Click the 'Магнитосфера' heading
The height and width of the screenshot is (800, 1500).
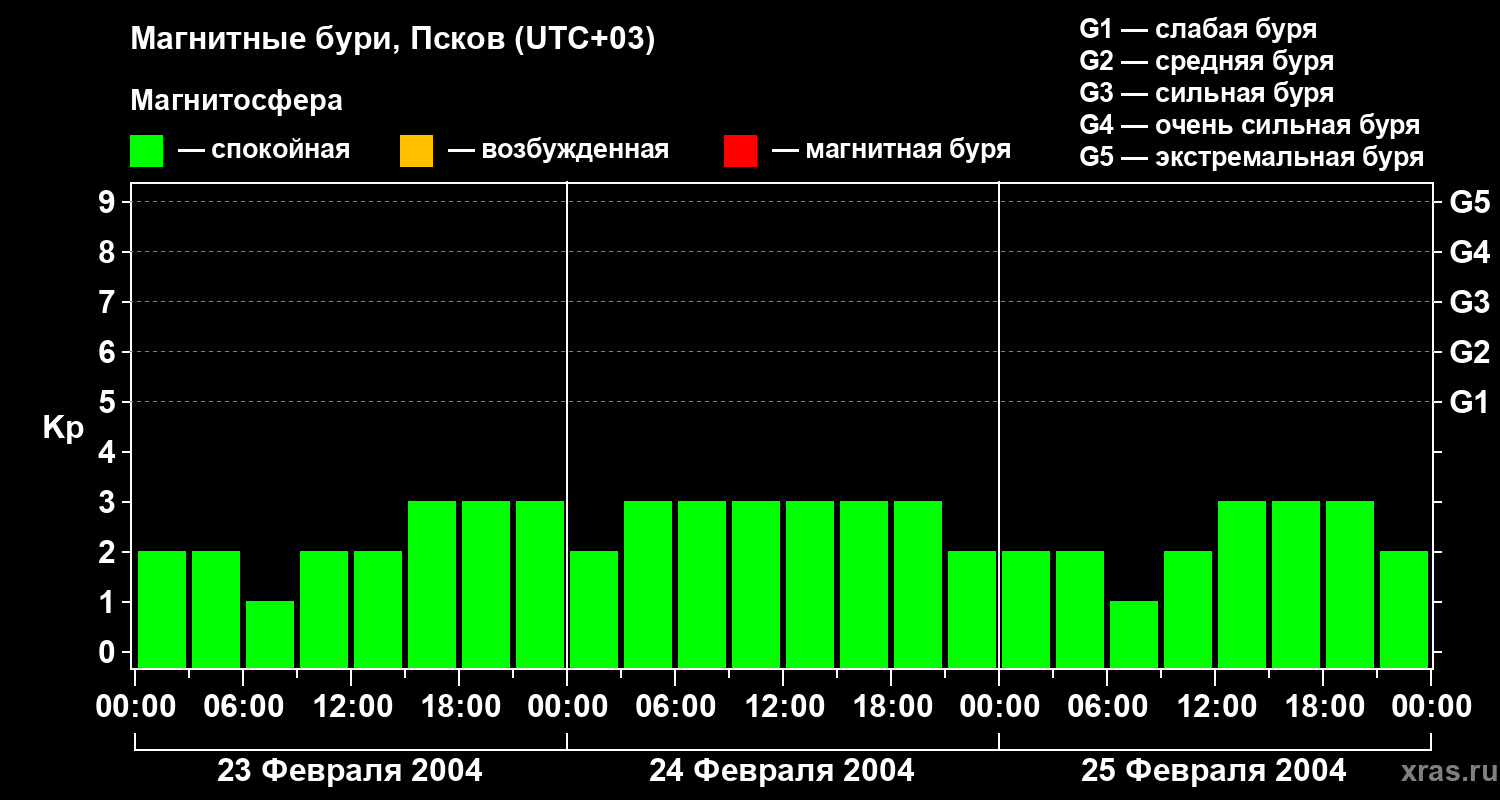coord(236,101)
